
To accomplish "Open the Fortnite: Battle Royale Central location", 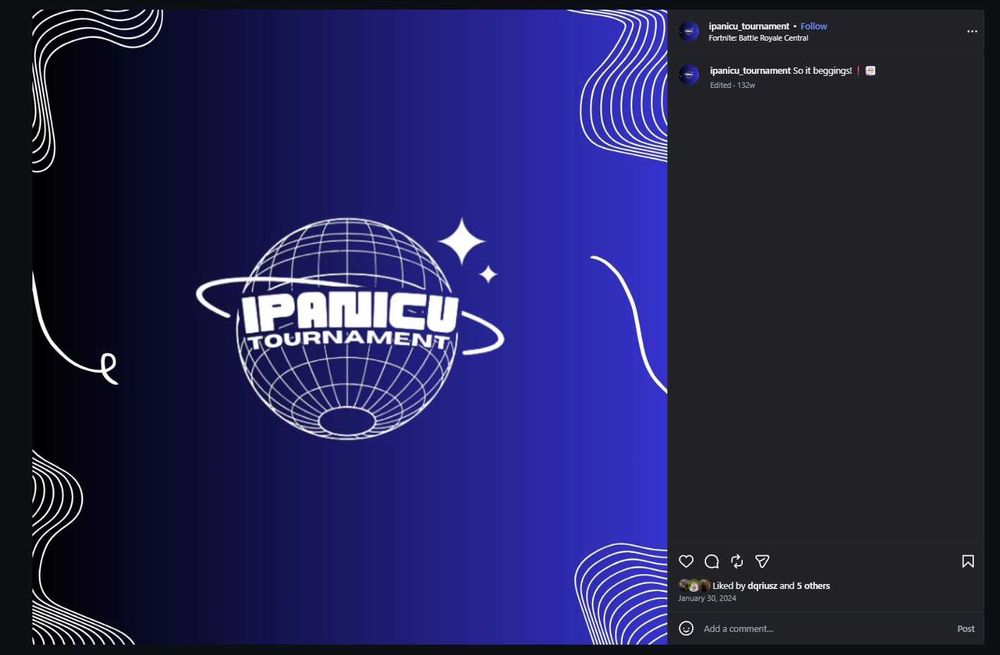I will coord(758,38).
